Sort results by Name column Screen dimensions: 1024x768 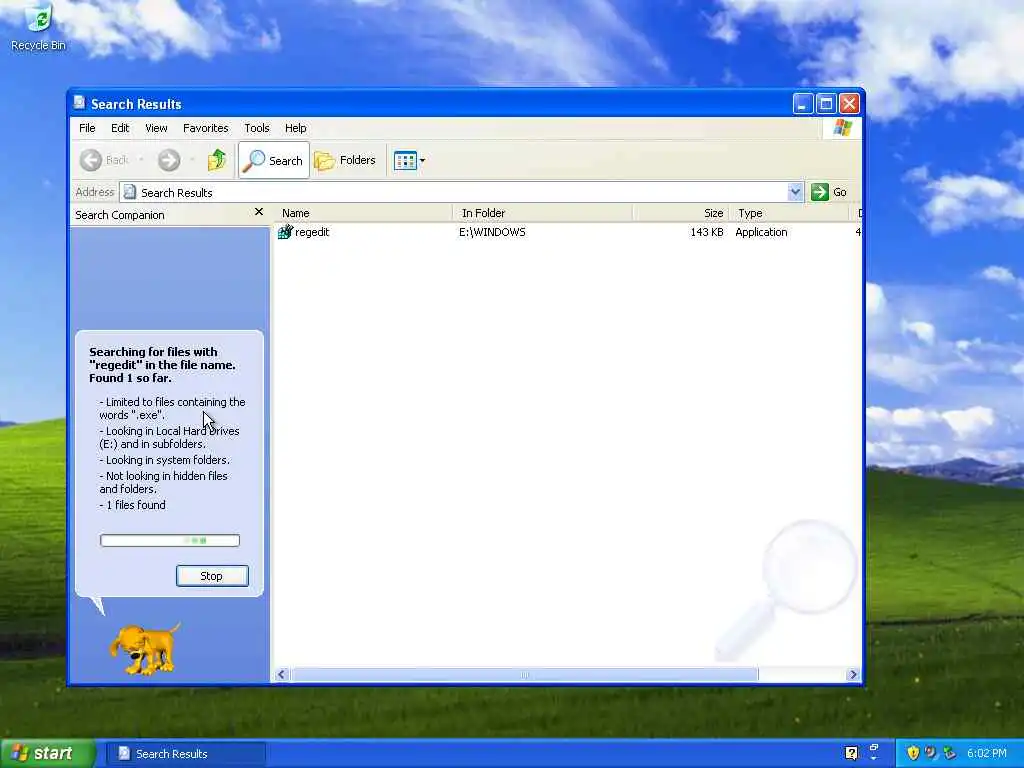pyautogui.click(x=362, y=213)
